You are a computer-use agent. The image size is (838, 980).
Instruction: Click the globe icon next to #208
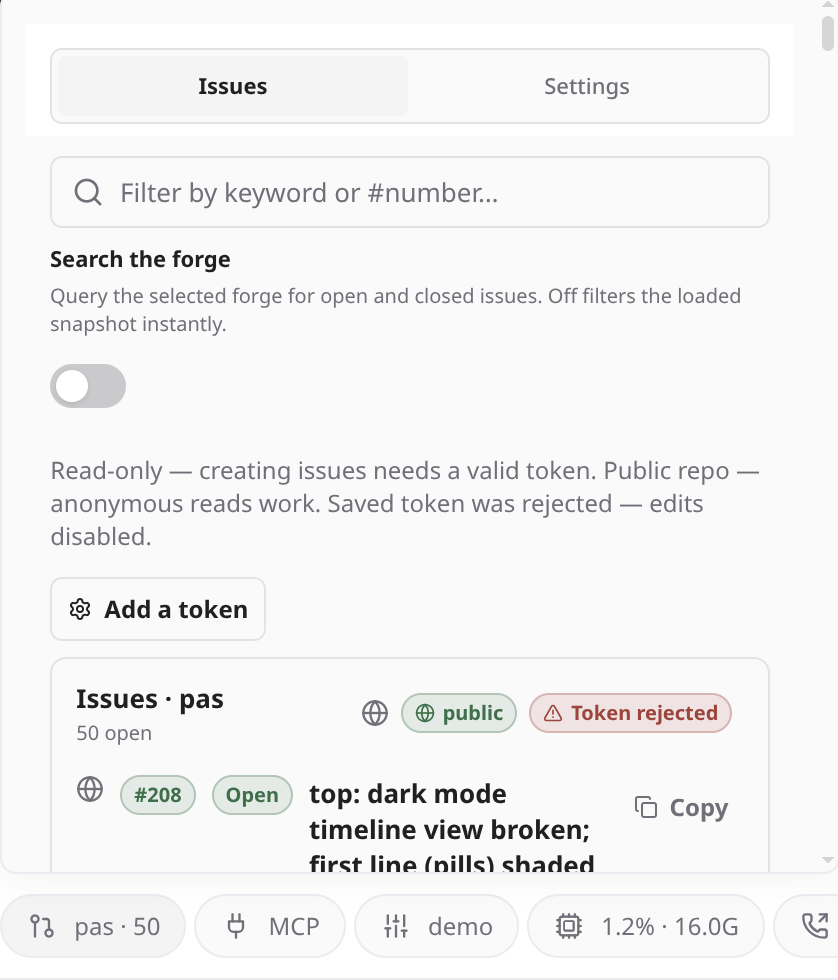tap(90, 789)
